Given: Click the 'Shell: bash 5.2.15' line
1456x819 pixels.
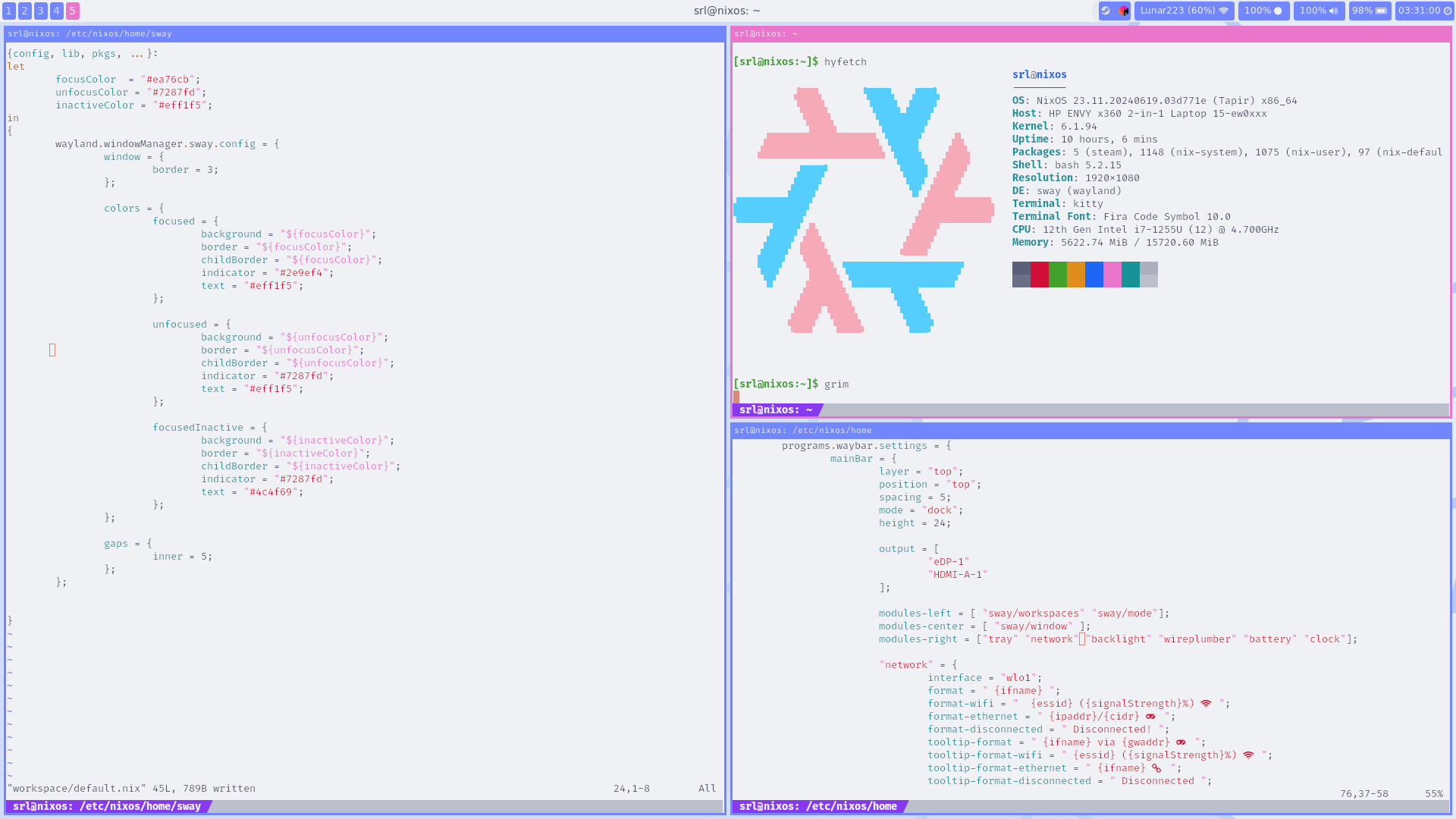Looking at the screenshot, I should click(x=1067, y=165).
